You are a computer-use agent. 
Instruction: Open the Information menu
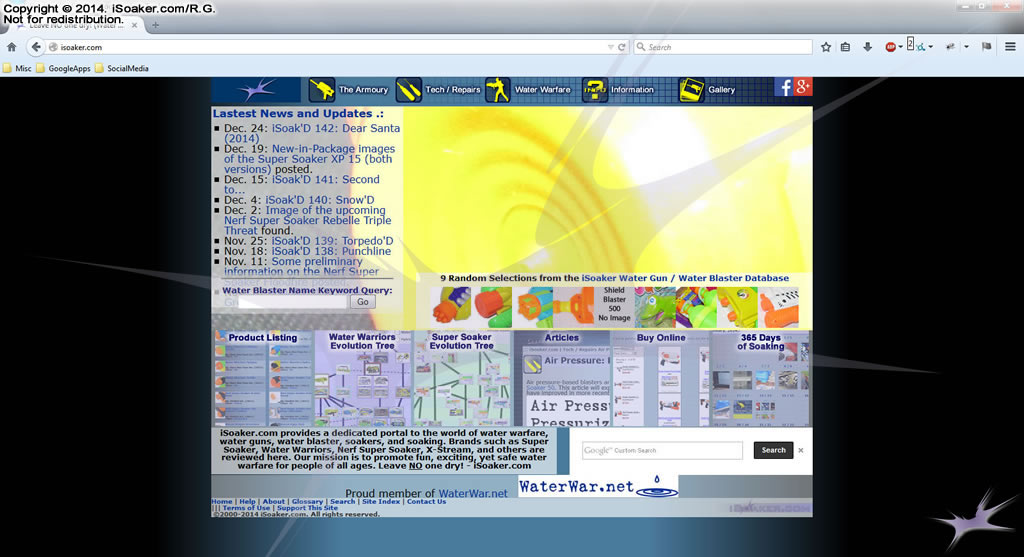632,90
